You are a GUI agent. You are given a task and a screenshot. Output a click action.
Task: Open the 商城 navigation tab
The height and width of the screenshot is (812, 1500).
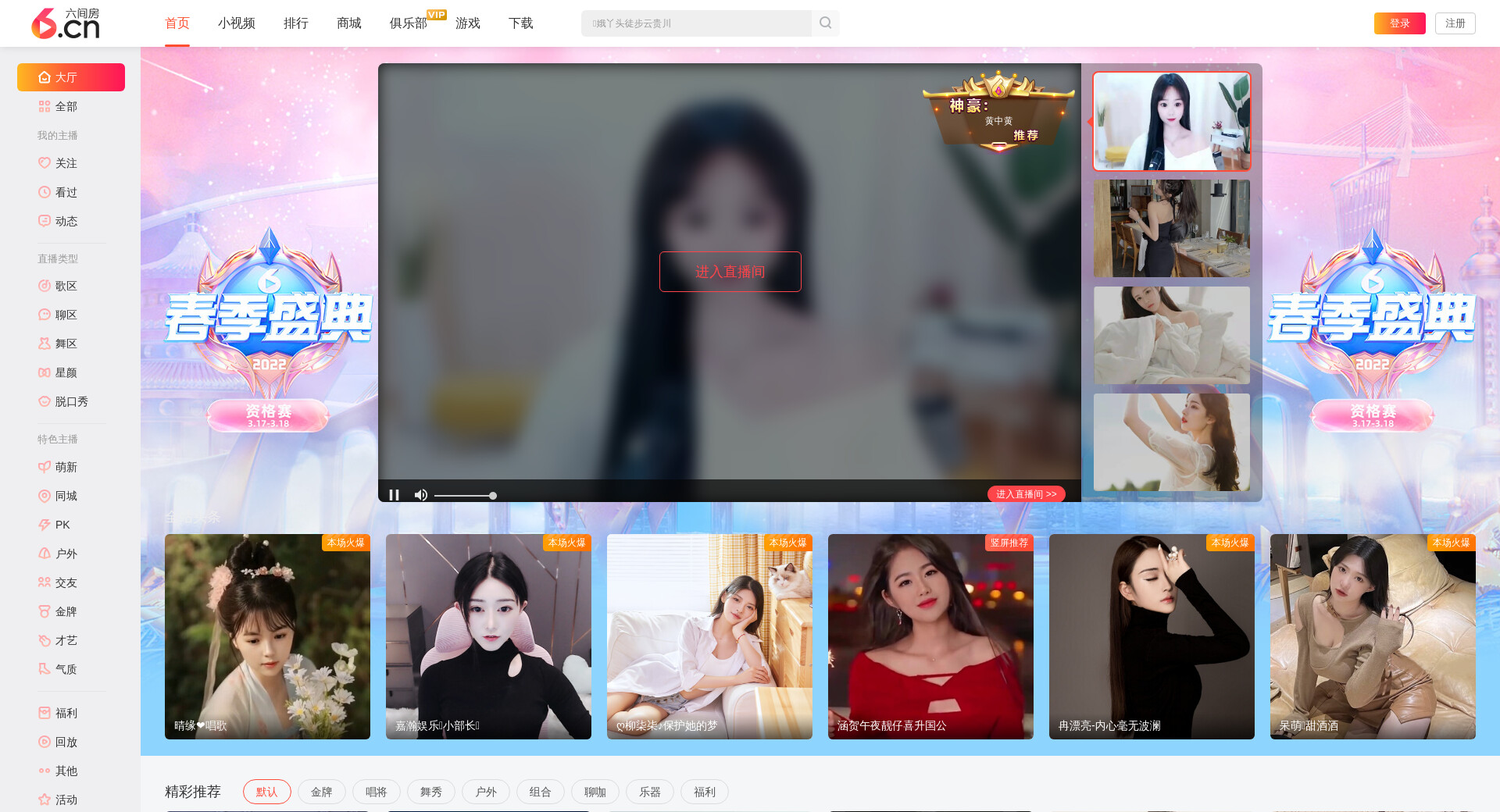coord(349,23)
